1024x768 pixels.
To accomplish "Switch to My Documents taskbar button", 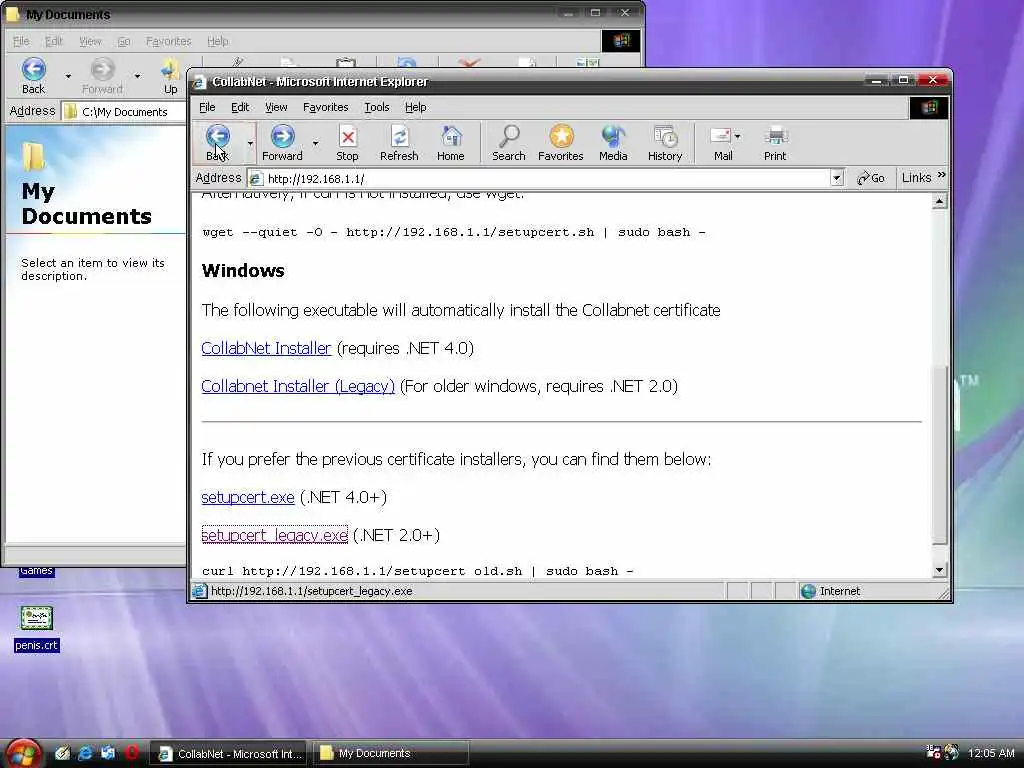I will click(x=391, y=754).
